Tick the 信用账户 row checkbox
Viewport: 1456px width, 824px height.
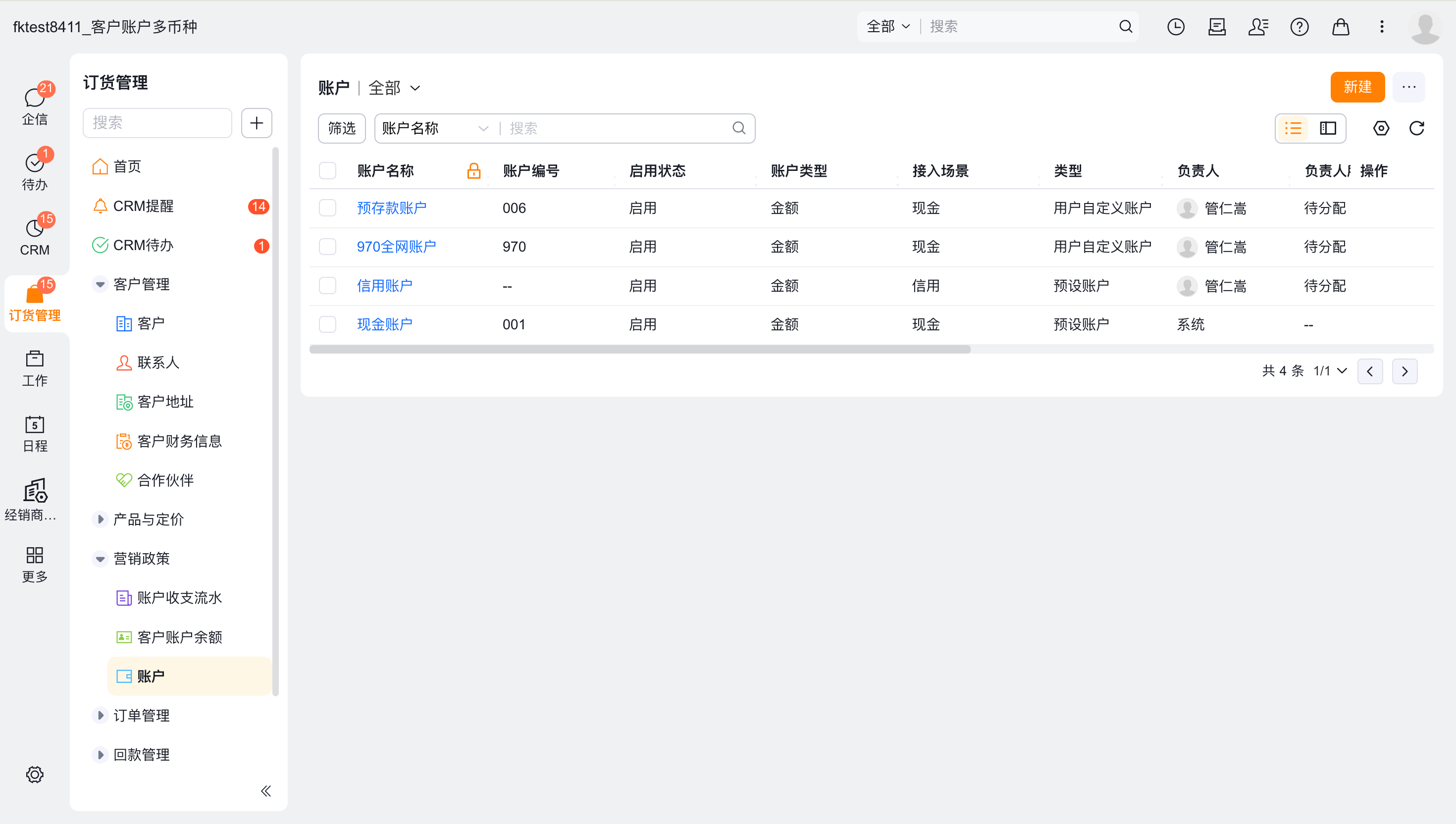click(x=328, y=285)
